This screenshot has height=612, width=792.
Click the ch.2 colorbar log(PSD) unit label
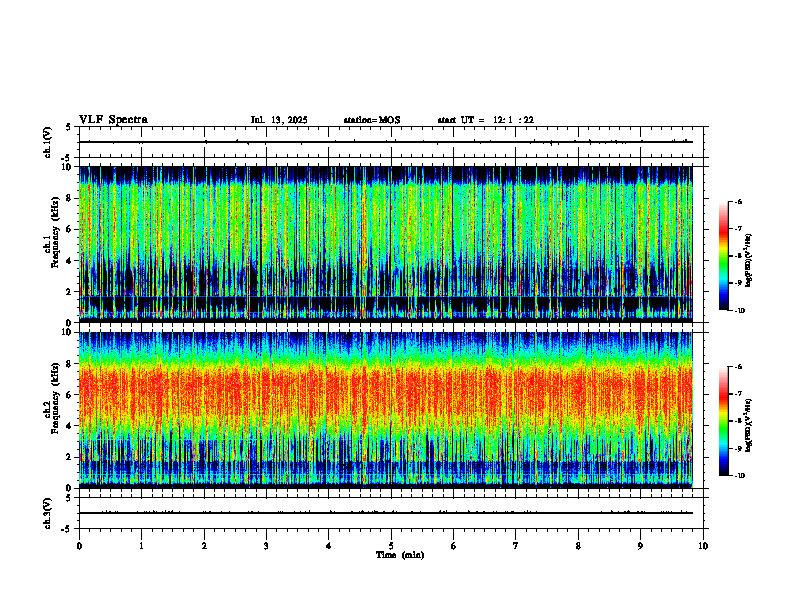748,425
